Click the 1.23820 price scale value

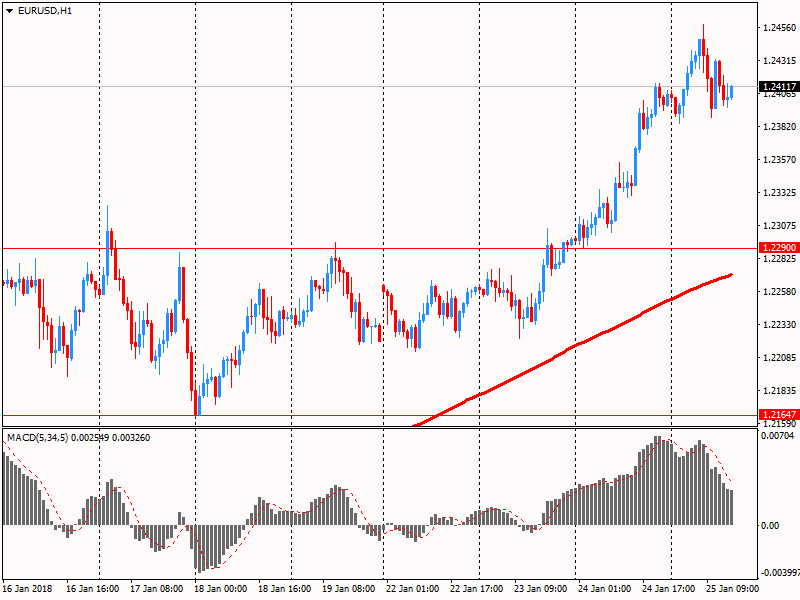click(x=780, y=127)
